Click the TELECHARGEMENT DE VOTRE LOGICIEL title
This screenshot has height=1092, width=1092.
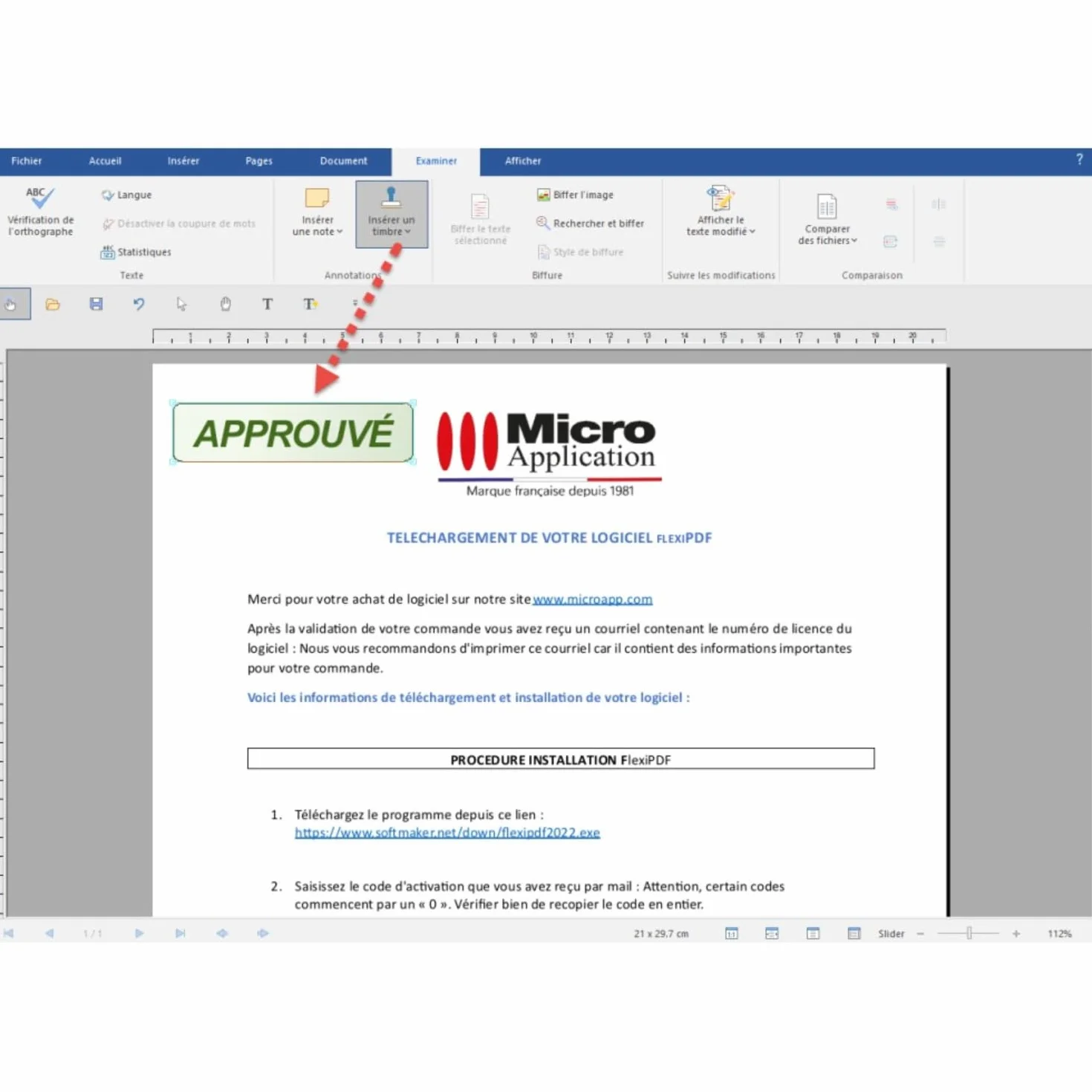coord(549,538)
